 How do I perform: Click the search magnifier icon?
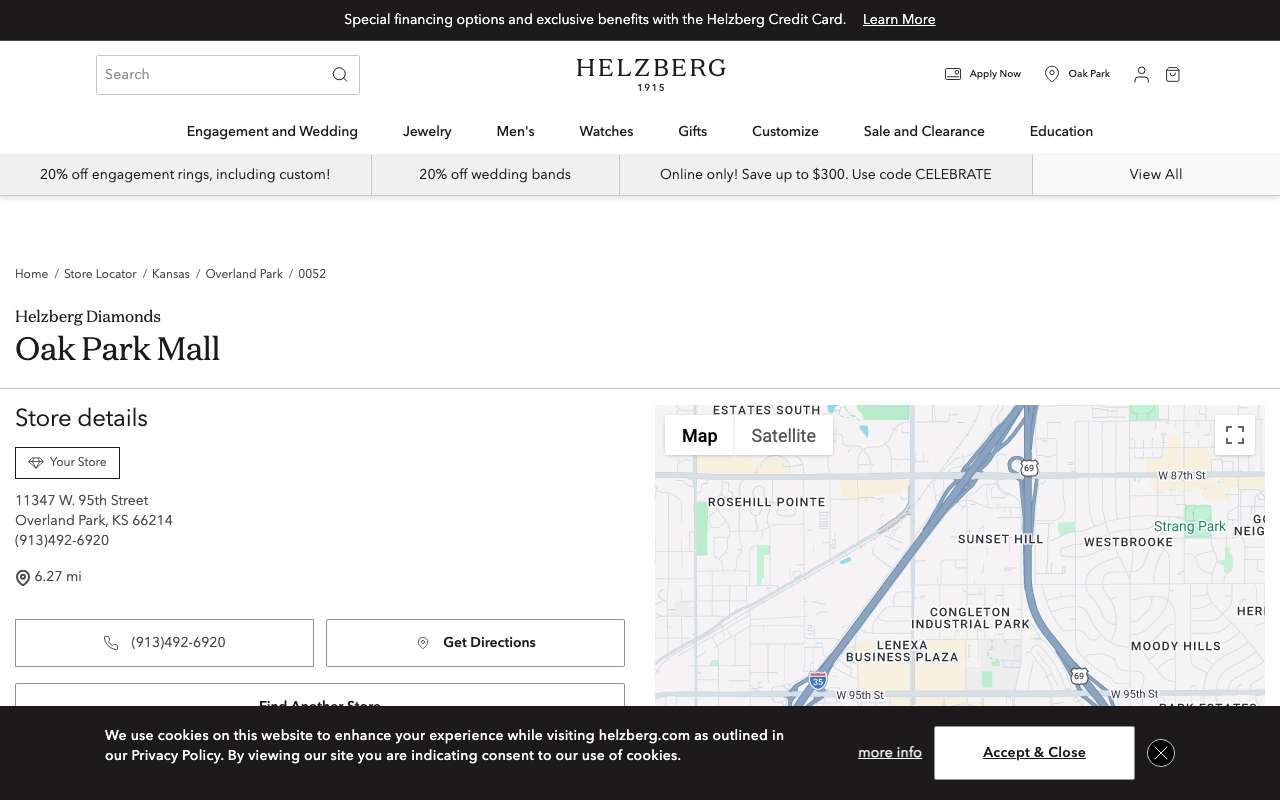click(x=340, y=75)
